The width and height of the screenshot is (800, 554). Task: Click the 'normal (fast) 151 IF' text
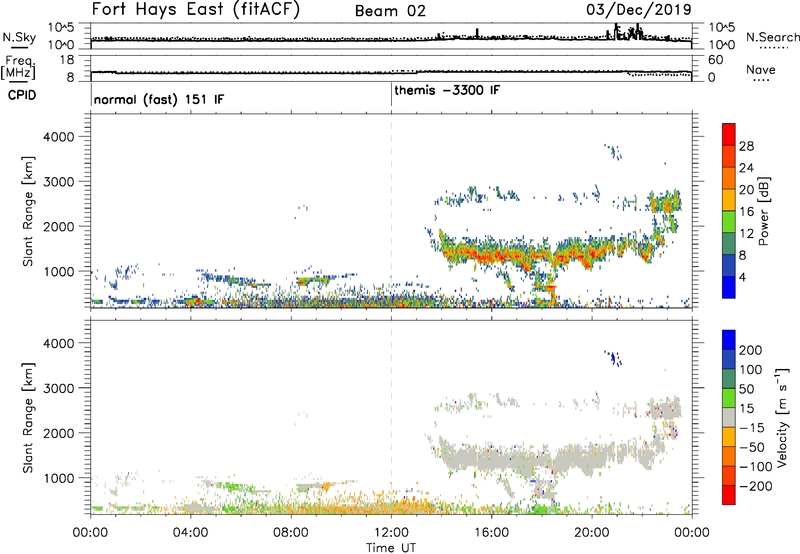[159, 100]
